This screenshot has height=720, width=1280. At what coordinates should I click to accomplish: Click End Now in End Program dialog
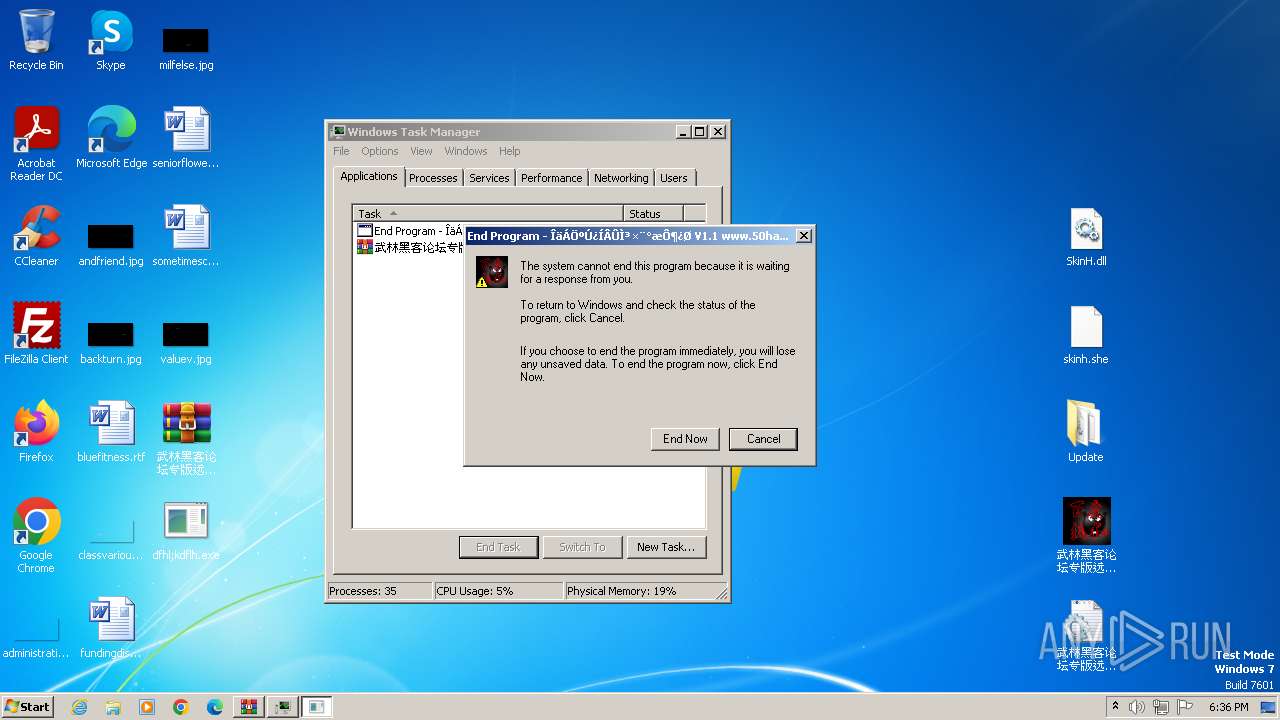(685, 439)
